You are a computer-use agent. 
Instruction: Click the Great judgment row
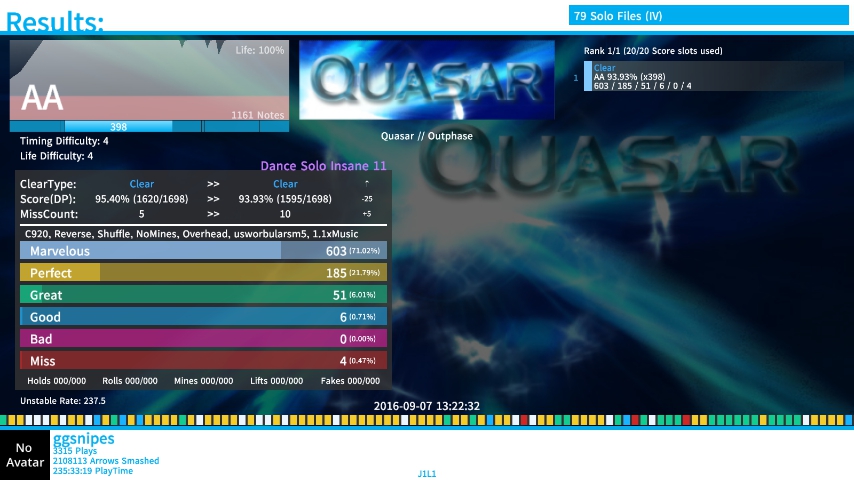203,295
